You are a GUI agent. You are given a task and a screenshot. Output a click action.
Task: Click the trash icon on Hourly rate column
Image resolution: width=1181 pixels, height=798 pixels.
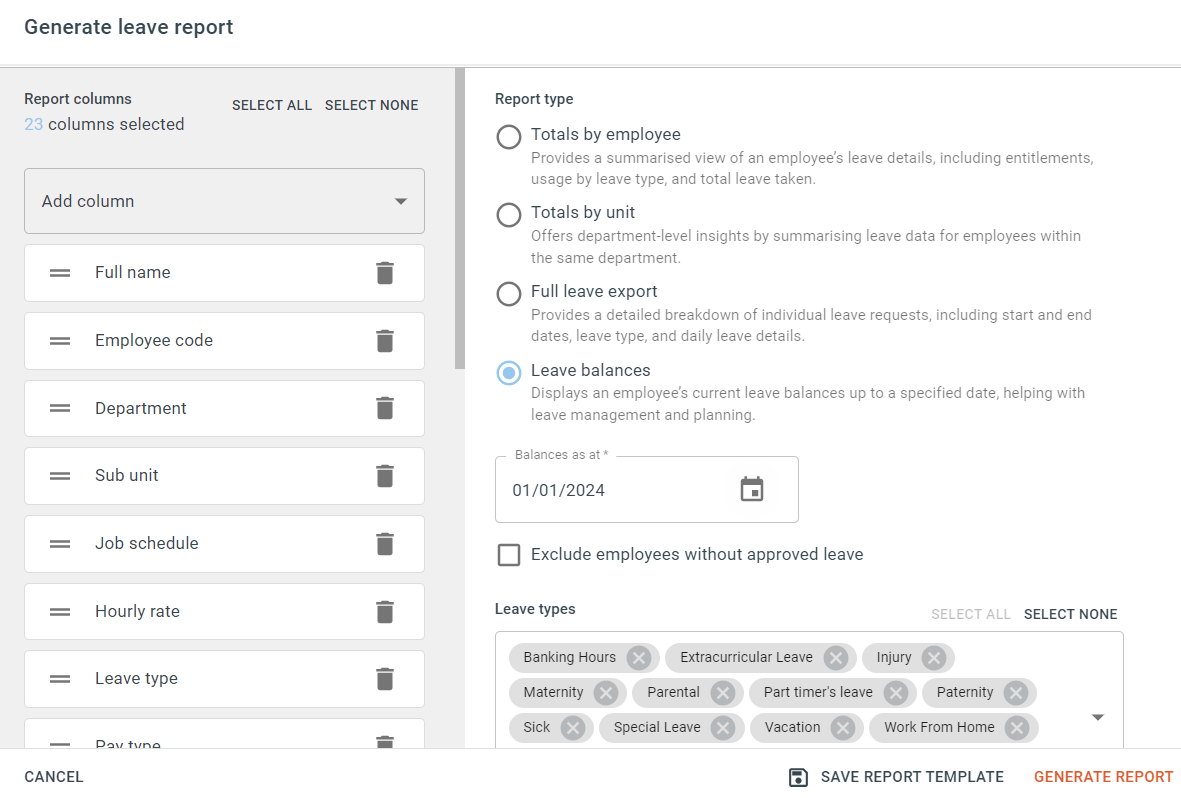pyautogui.click(x=385, y=611)
